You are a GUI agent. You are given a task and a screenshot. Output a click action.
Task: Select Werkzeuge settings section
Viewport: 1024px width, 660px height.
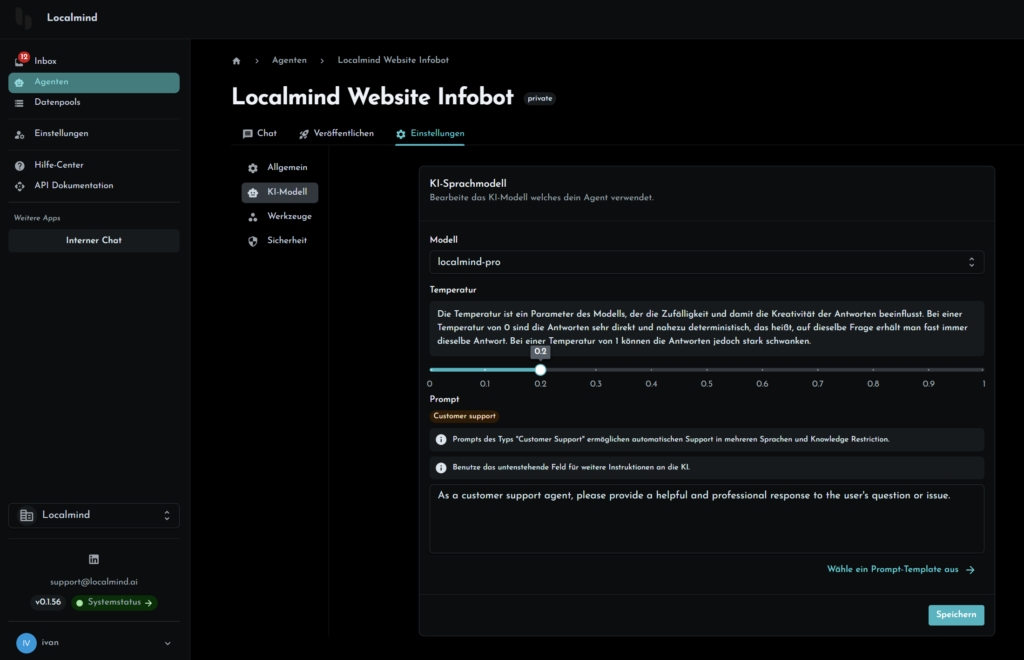click(x=280, y=217)
